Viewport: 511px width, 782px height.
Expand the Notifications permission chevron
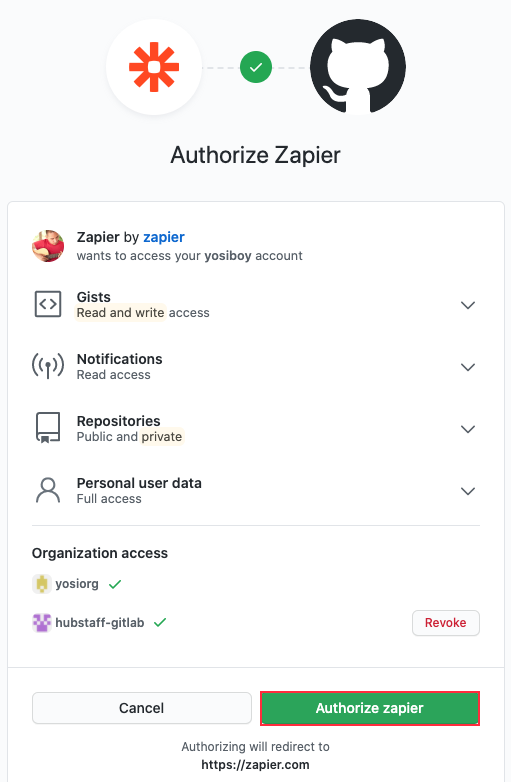point(468,367)
